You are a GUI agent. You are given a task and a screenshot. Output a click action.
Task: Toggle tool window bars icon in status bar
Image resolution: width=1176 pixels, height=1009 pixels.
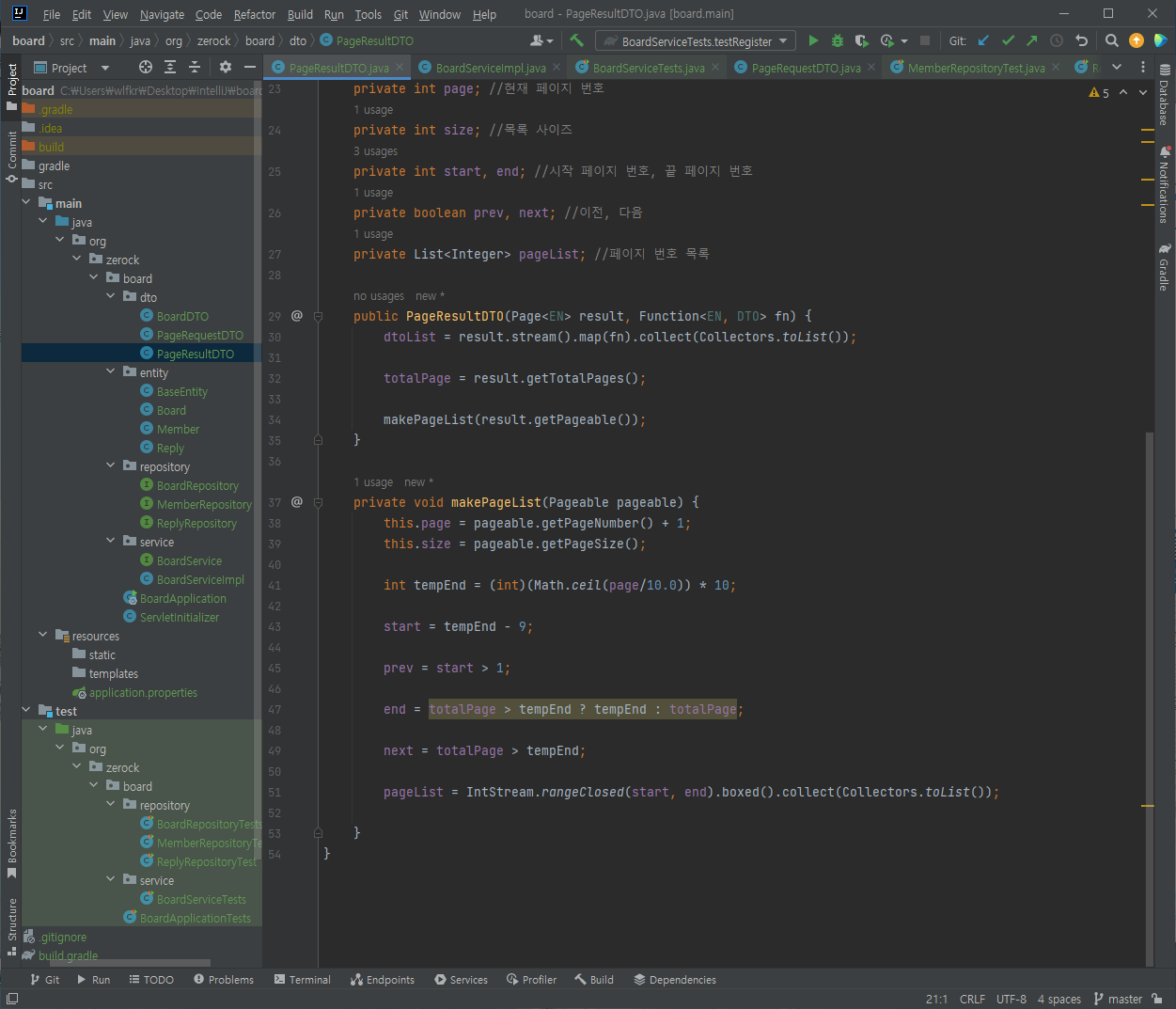(x=12, y=999)
